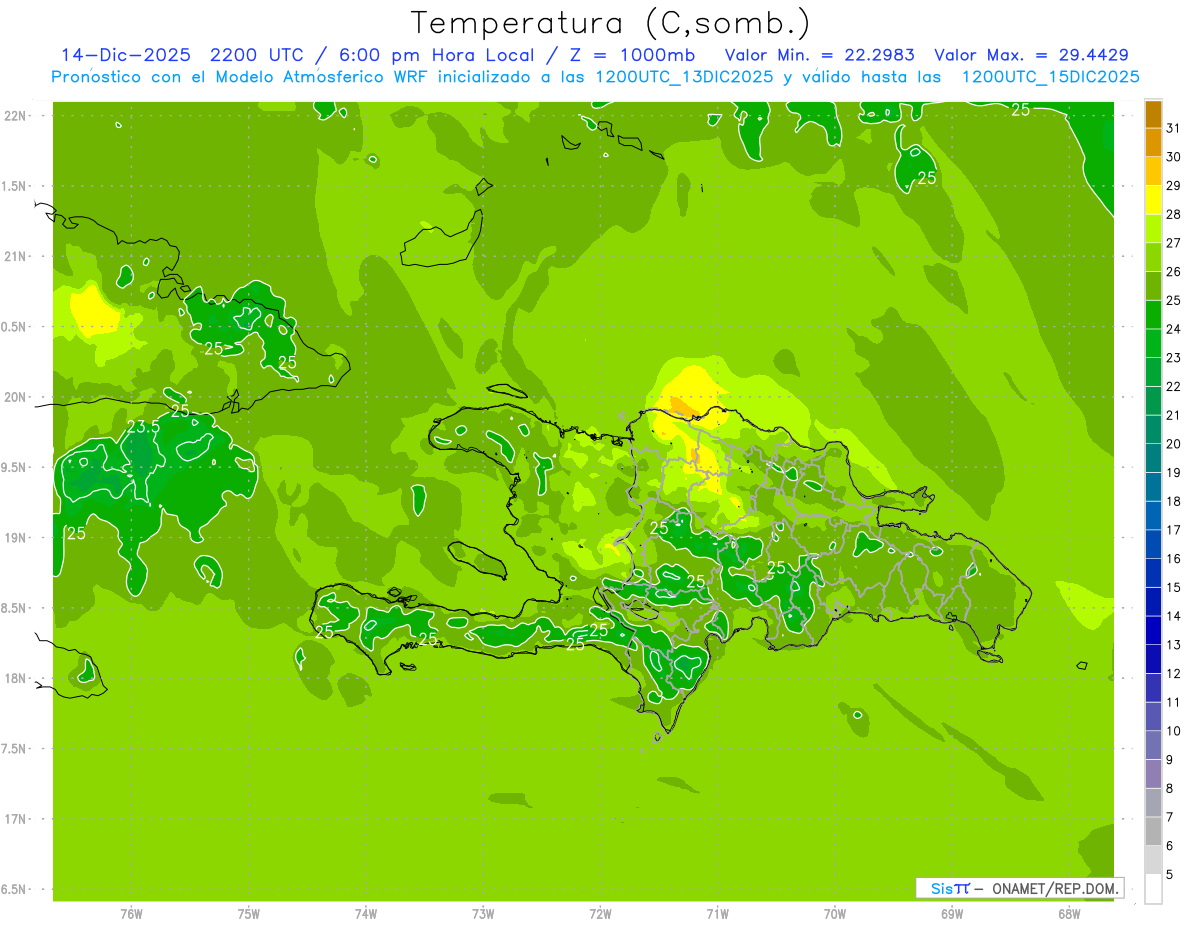
Task: Click the '1200UTC_15DIC2025' valid-until text
Action: [x=1050, y=77]
